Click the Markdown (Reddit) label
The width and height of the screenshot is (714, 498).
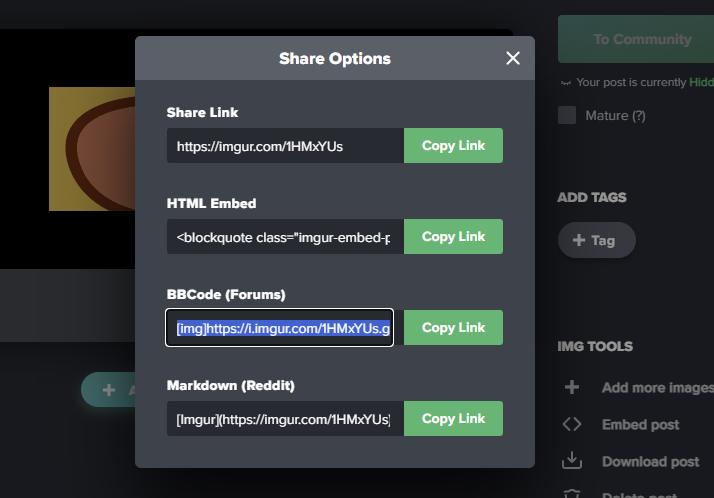click(x=230, y=386)
